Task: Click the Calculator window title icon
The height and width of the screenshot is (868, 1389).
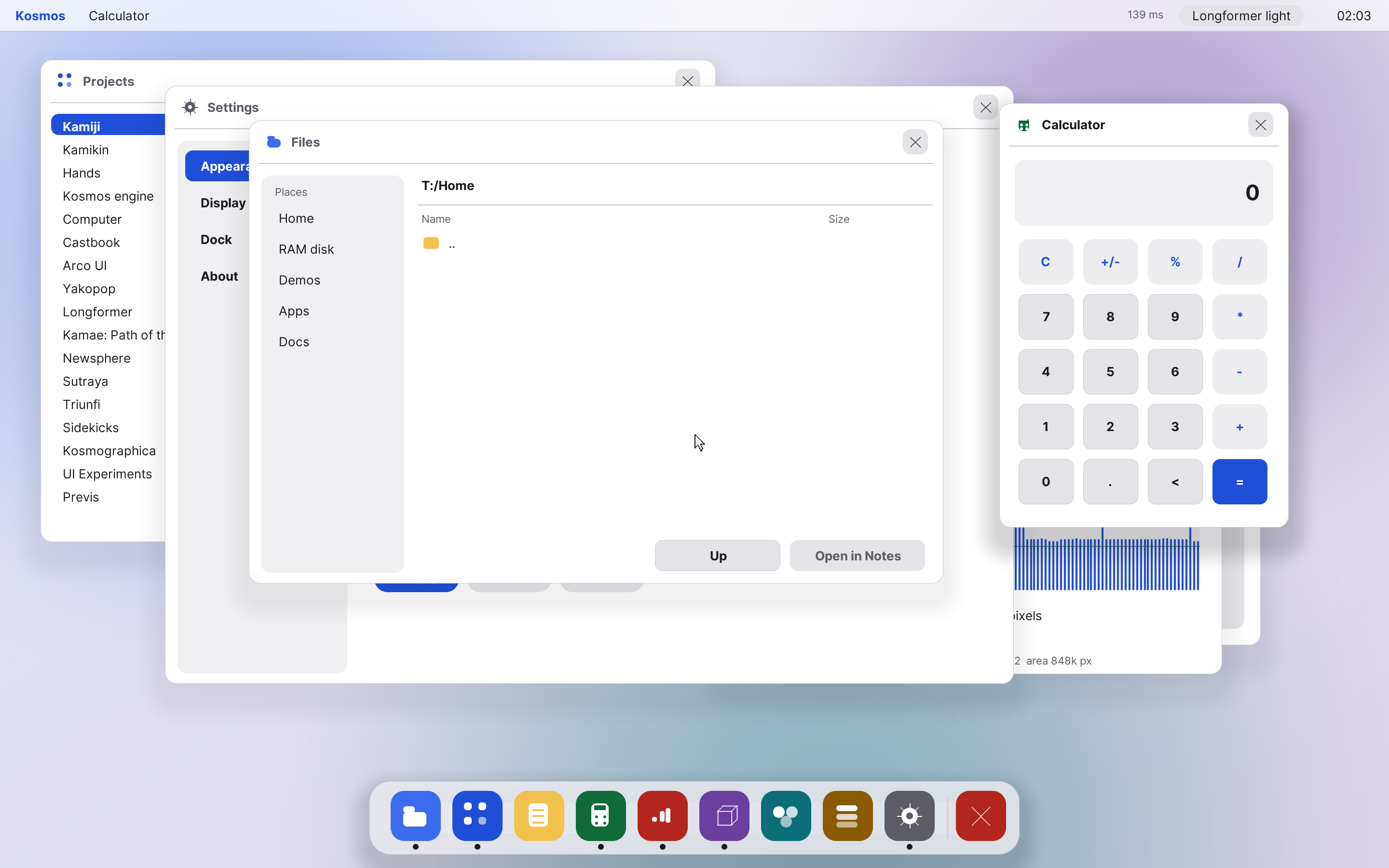Action: [1024, 124]
